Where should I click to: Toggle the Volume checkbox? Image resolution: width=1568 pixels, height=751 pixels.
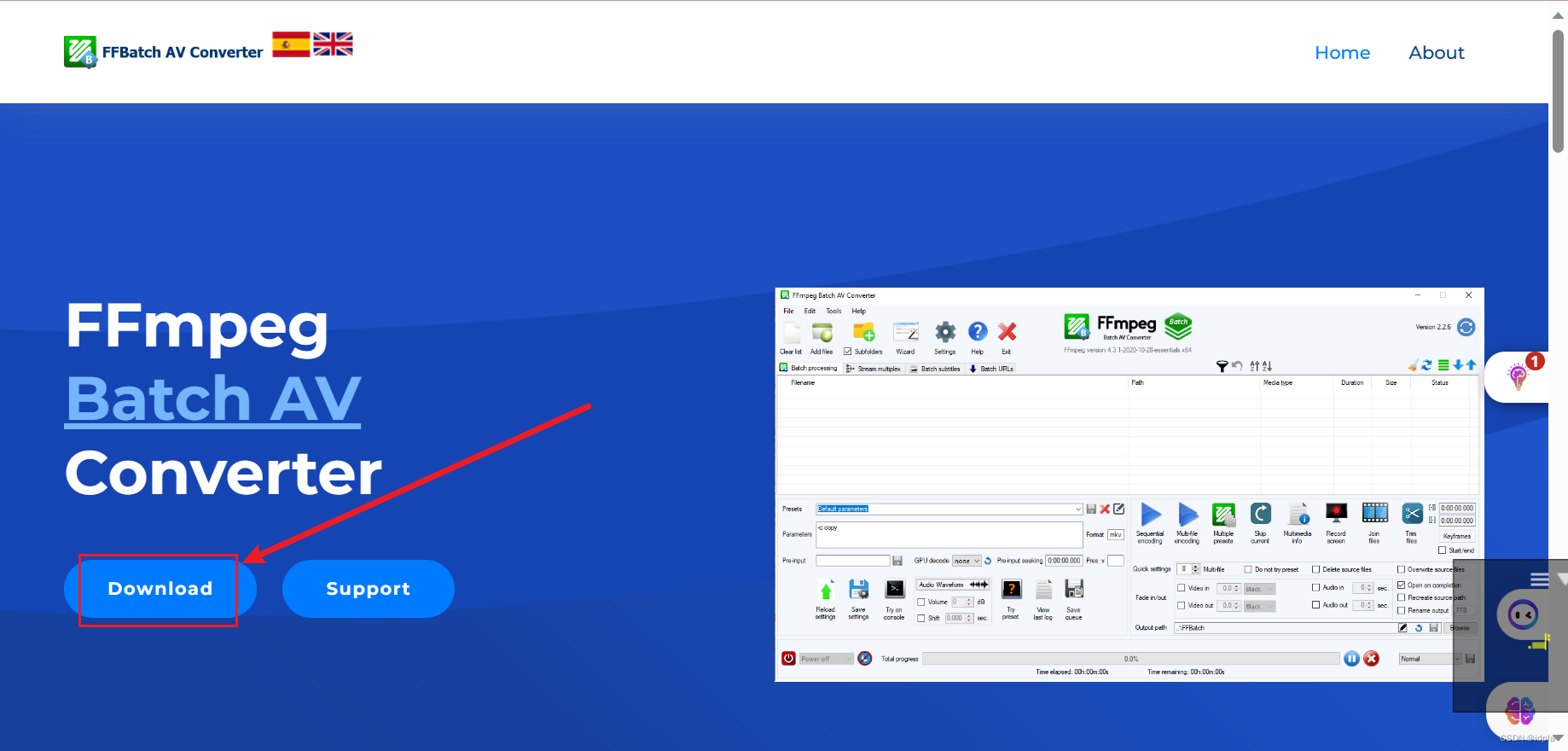[921, 602]
